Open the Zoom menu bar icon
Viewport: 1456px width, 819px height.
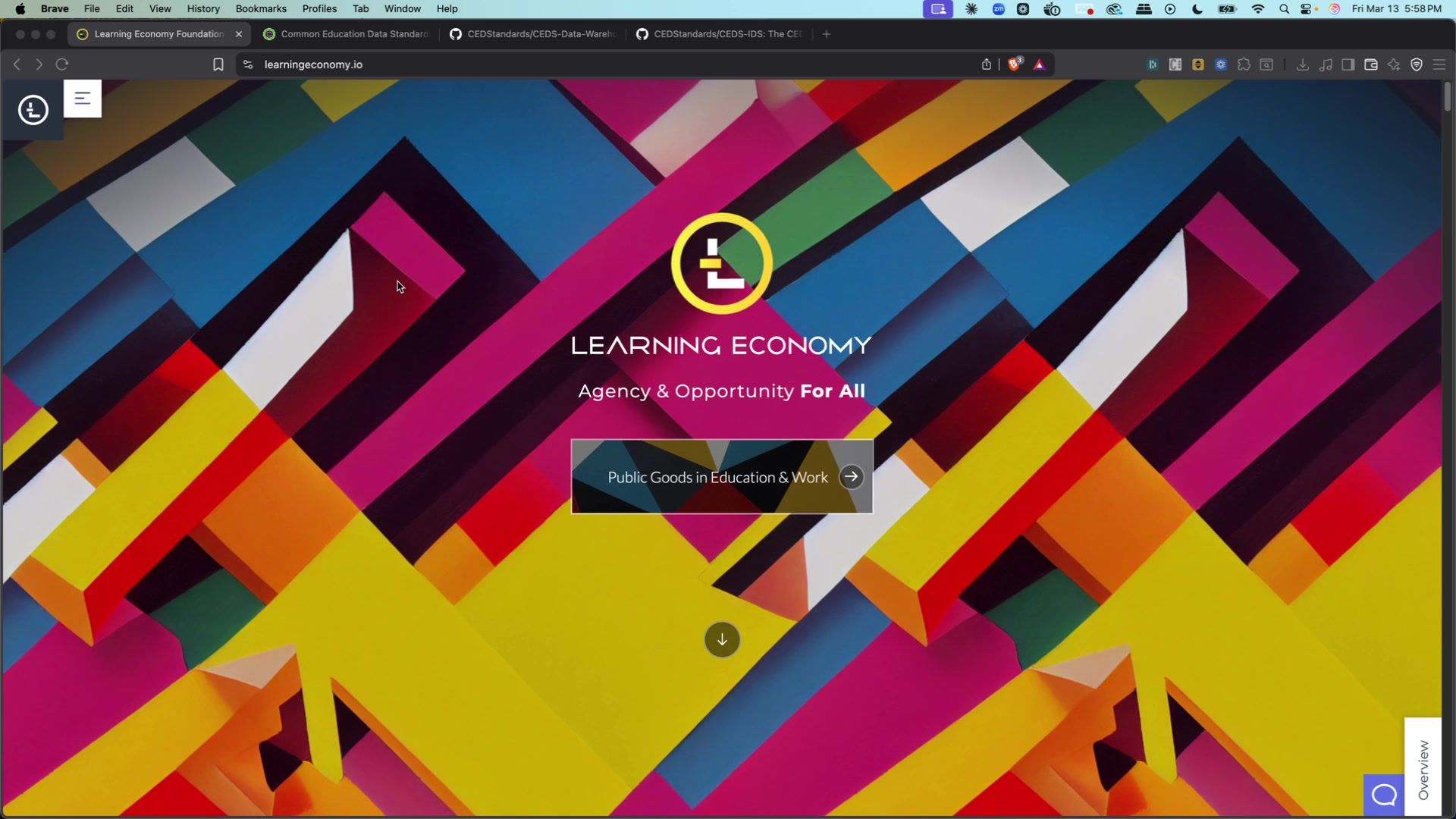999,9
